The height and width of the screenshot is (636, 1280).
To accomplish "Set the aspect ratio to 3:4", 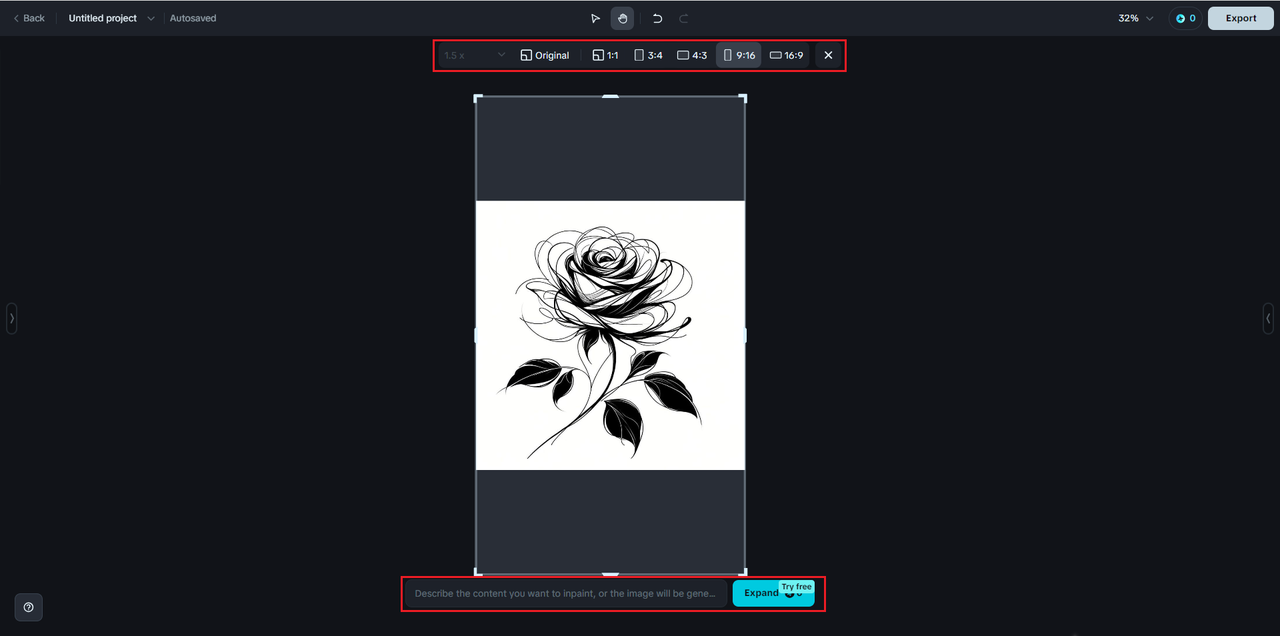I will (648, 55).
